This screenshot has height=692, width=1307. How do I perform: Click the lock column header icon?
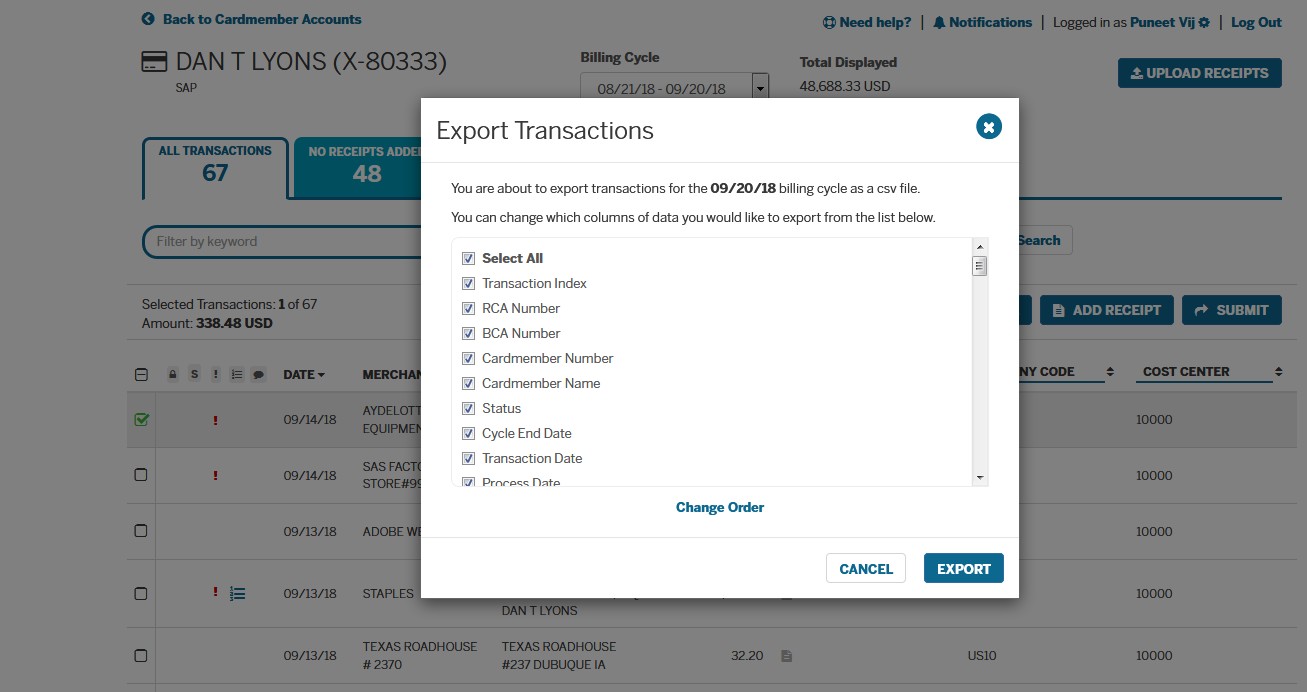pyautogui.click(x=173, y=374)
